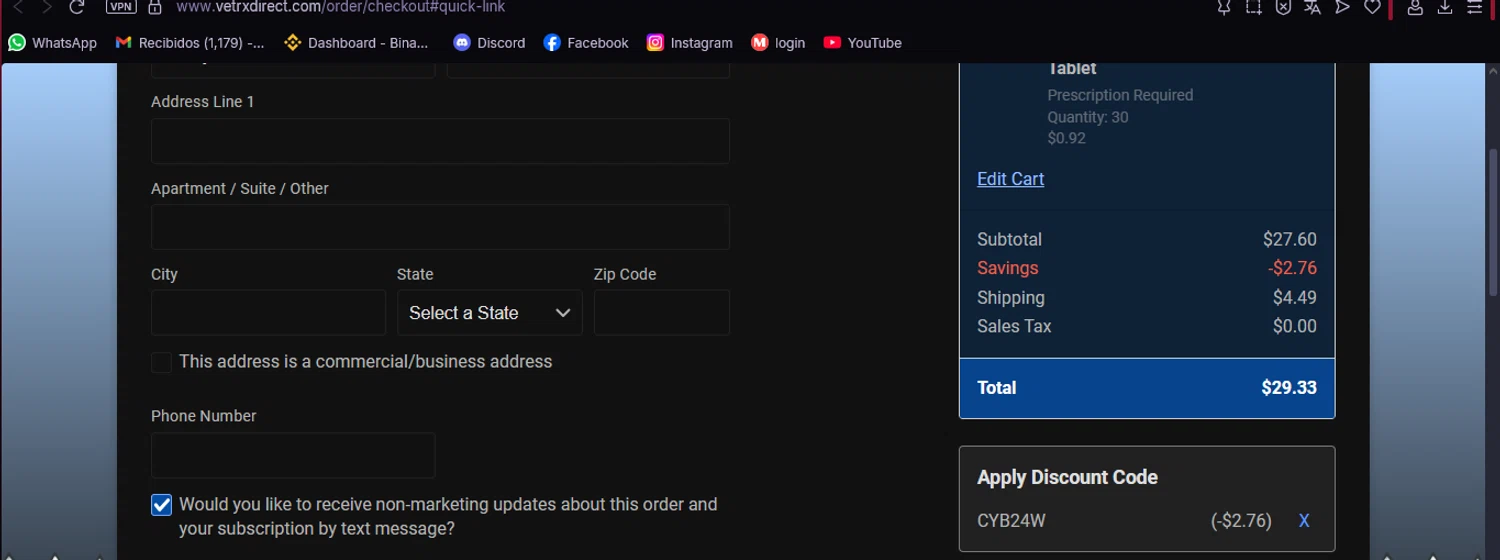Screen dimensions: 1500x560
Task: Click the item price $0.92
Action: pyautogui.click(x=1066, y=138)
